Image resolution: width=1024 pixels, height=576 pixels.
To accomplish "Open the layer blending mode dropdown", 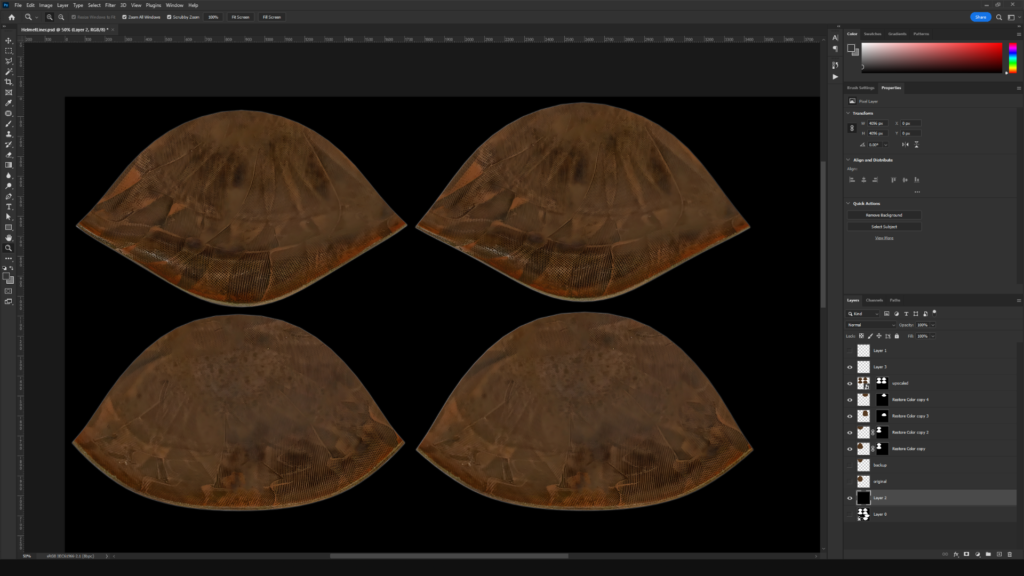I will coord(871,325).
